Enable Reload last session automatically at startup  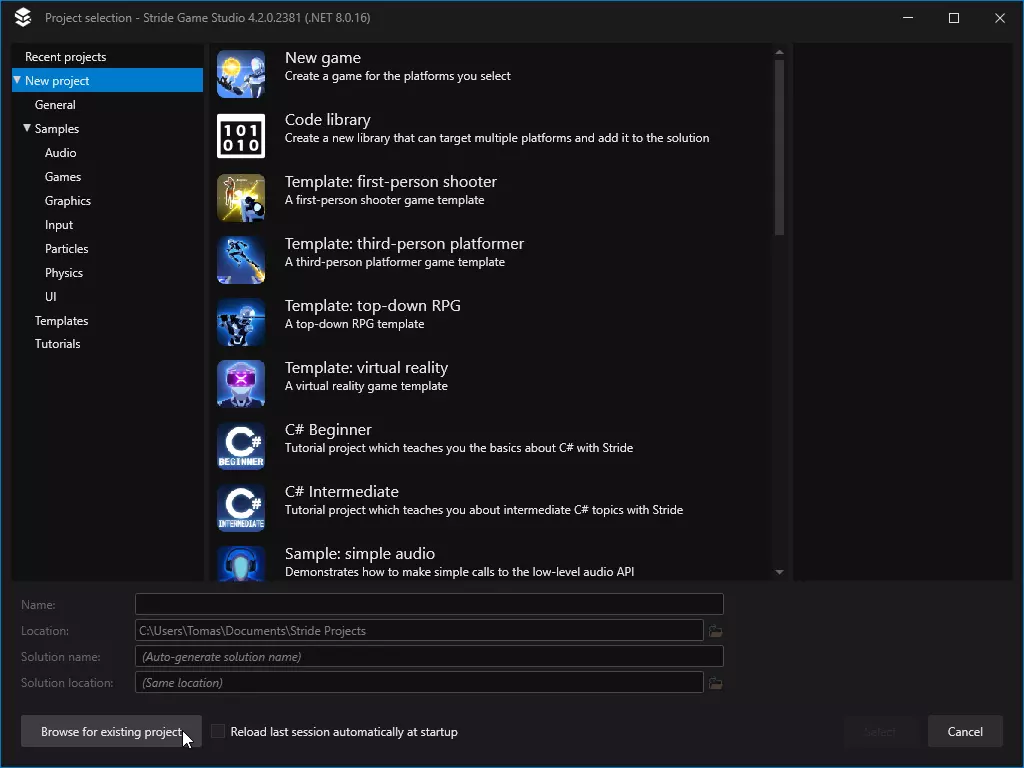click(x=218, y=731)
